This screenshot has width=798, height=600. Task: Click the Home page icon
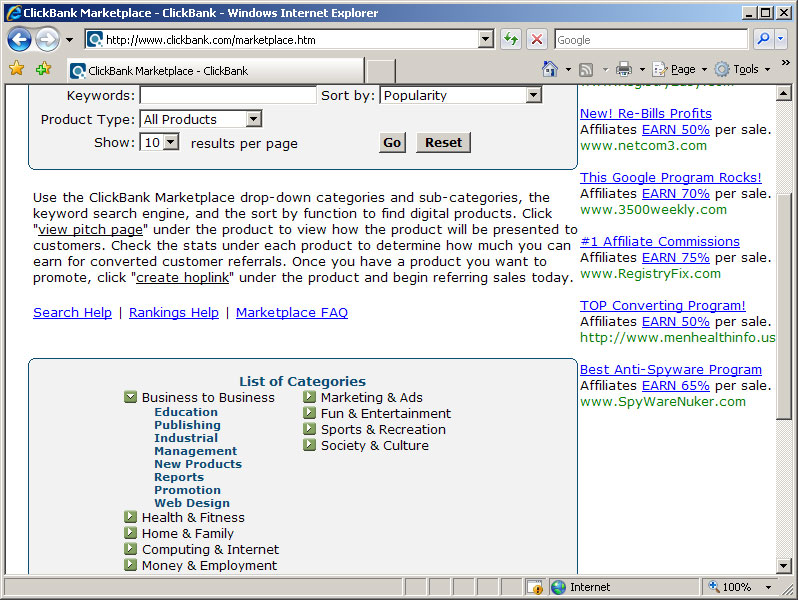click(550, 69)
